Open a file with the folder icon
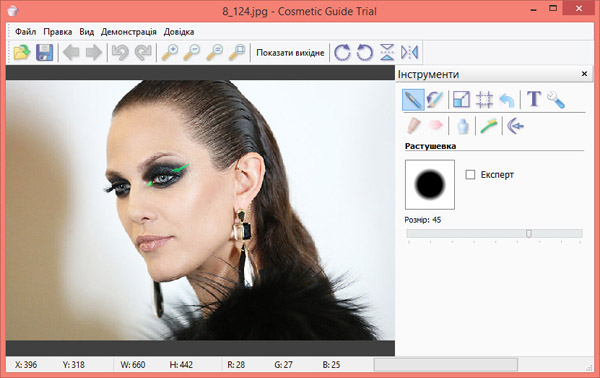The height and width of the screenshot is (378, 600). point(22,52)
